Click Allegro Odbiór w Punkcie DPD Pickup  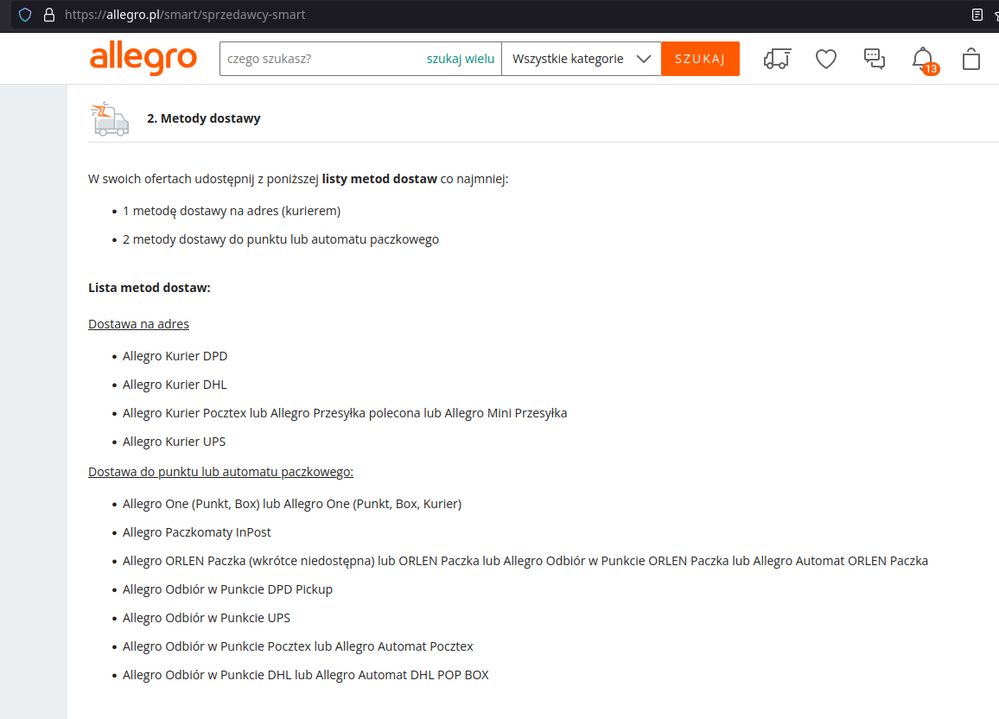(227, 590)
